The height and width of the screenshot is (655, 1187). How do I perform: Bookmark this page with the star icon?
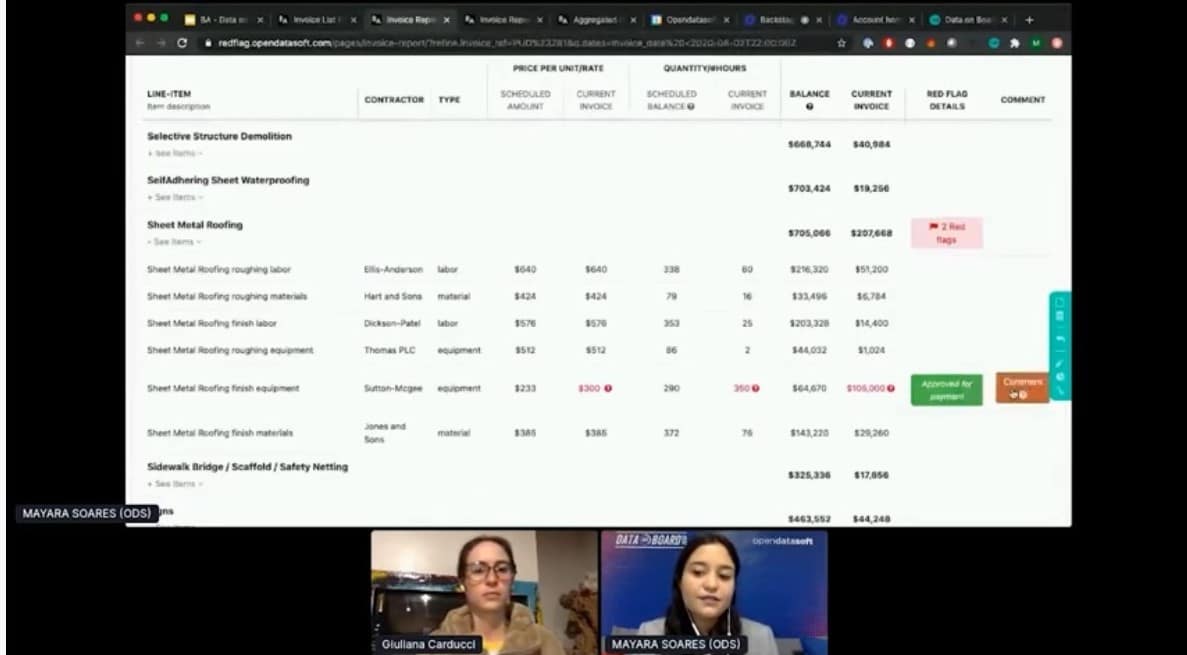pyautogui.click(x=842, y=43)
